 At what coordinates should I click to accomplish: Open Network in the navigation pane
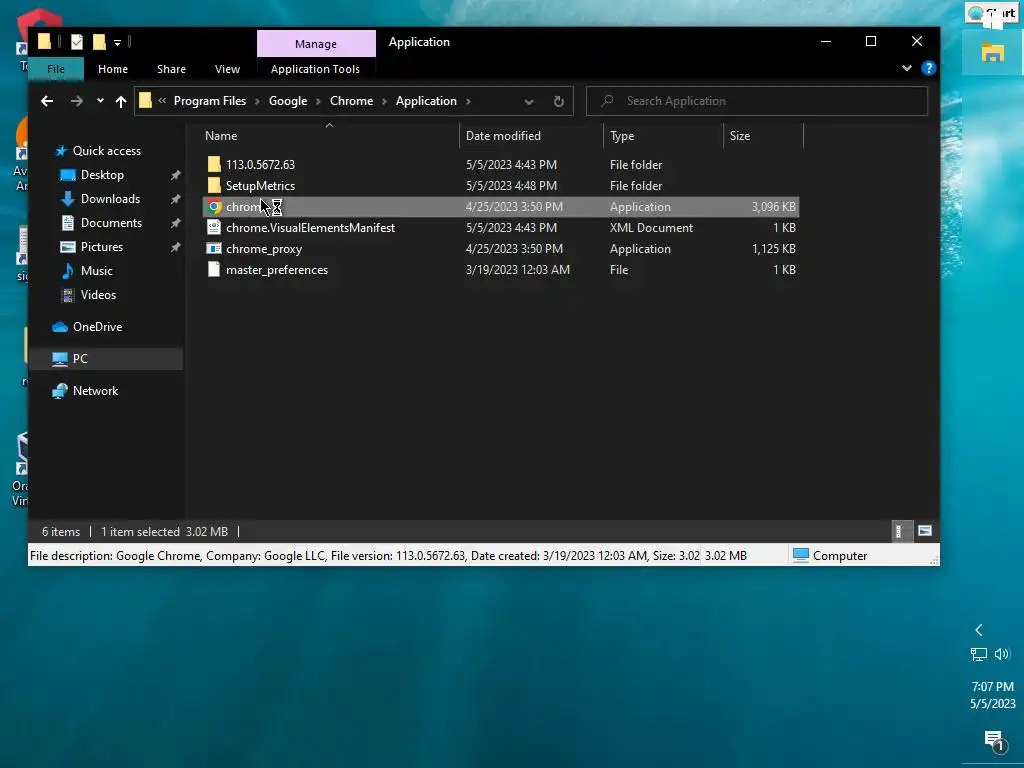[x=95, y=391]
